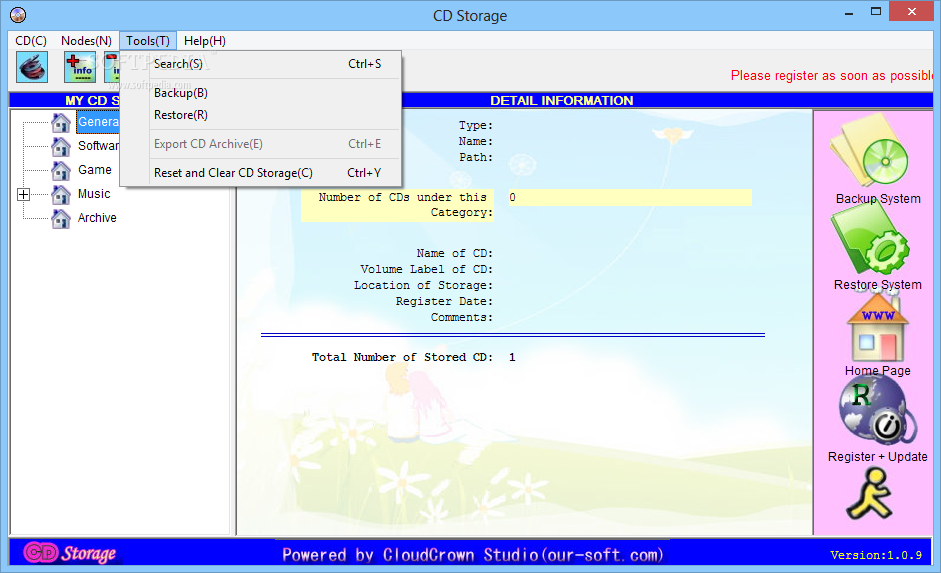Choose Search(S) from Tools menu
This screenshot has width=941, height=573.
point(261,64)
